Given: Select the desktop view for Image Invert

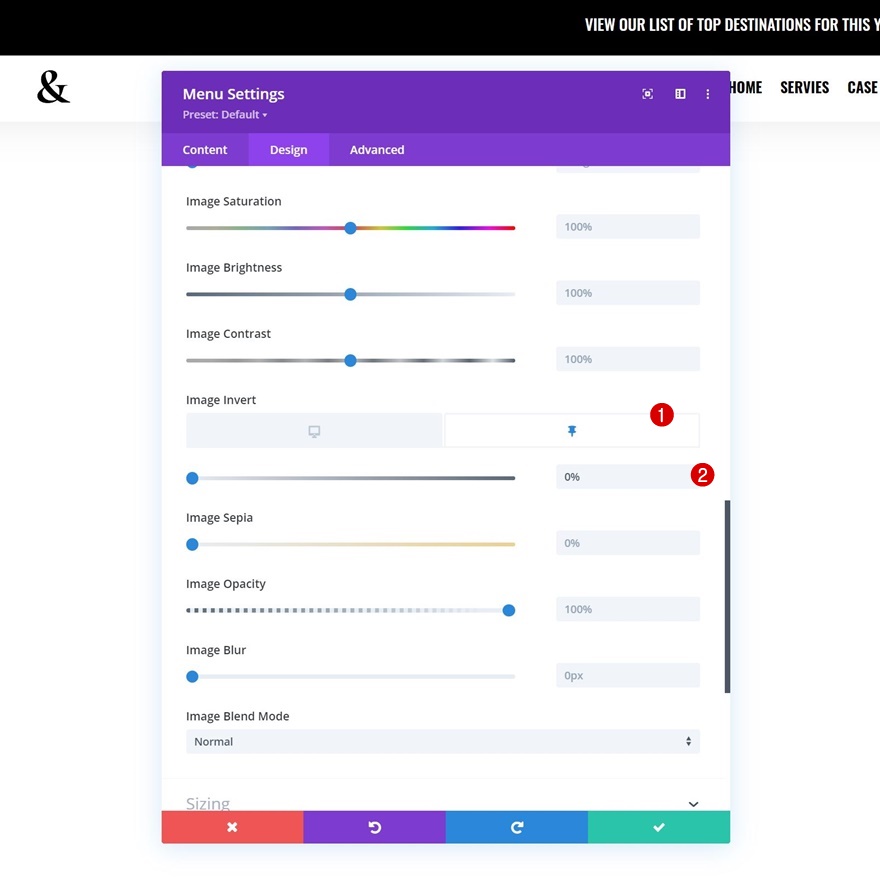Looking at the screenshot, I should pos(314,431).
